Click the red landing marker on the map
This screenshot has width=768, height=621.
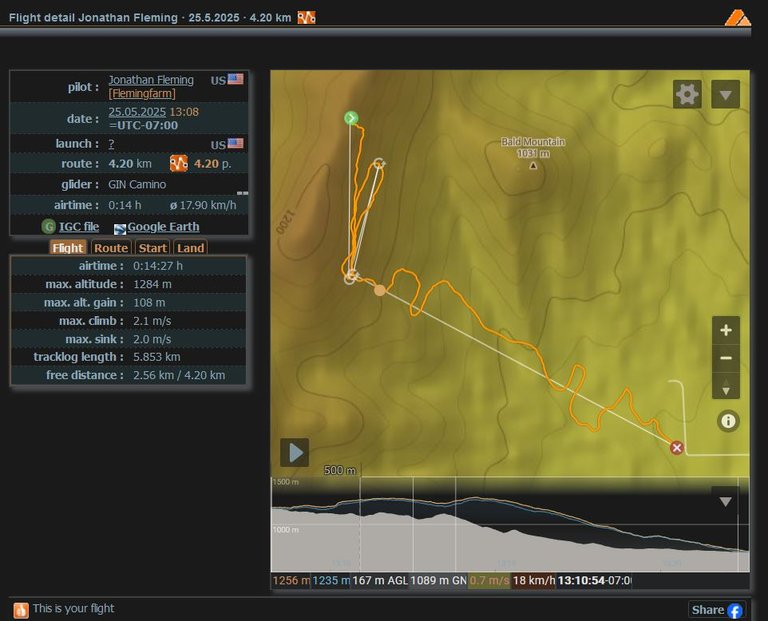click(677, 447)
